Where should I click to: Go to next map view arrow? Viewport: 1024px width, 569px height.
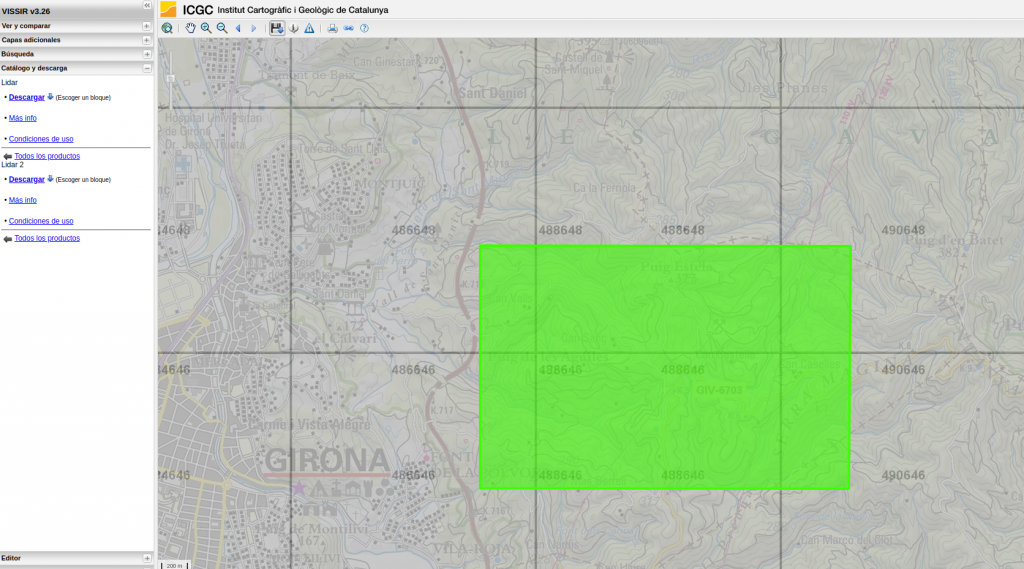pos(253,28)
